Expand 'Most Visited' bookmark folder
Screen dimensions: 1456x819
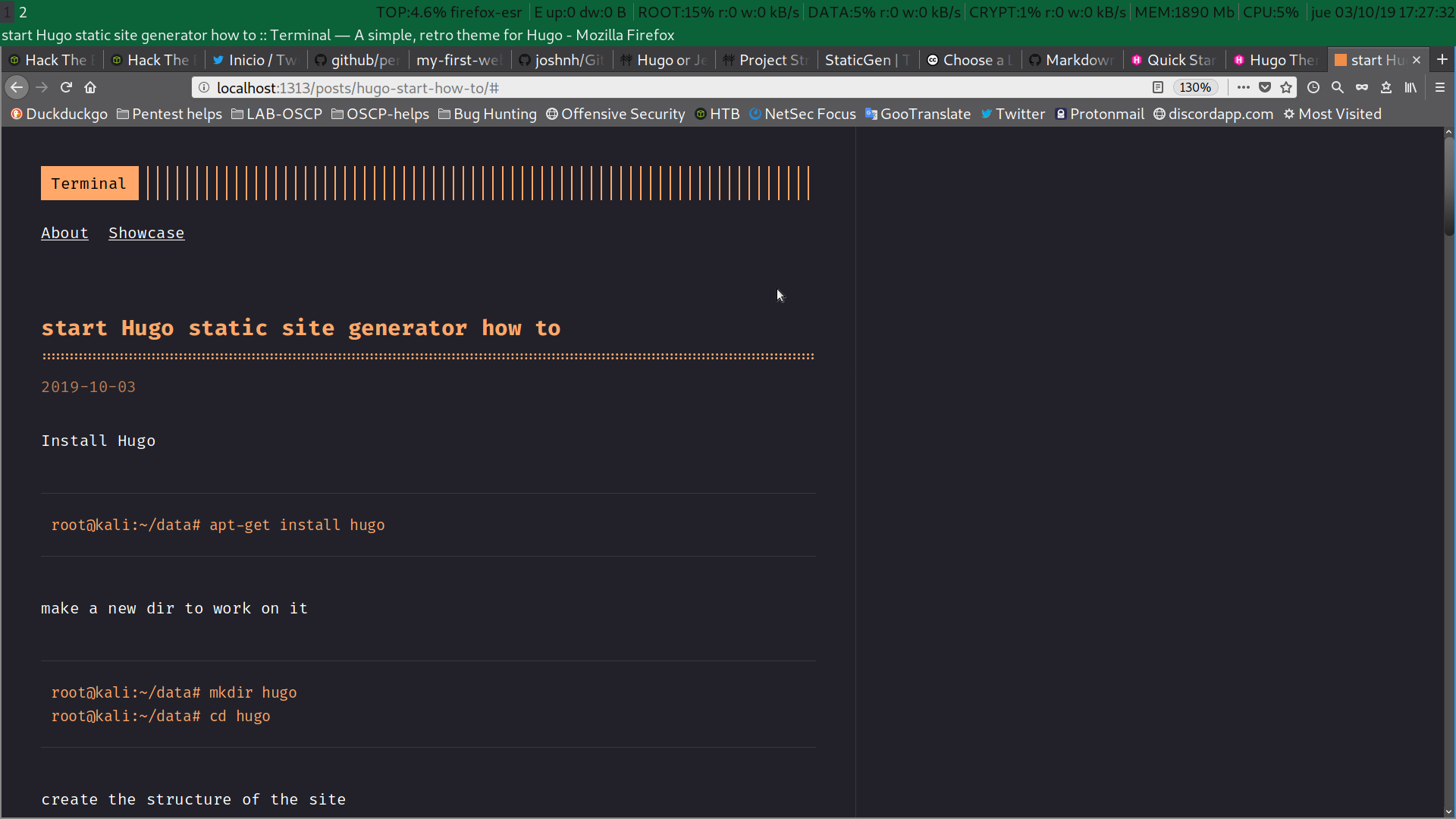point(1332,115)
